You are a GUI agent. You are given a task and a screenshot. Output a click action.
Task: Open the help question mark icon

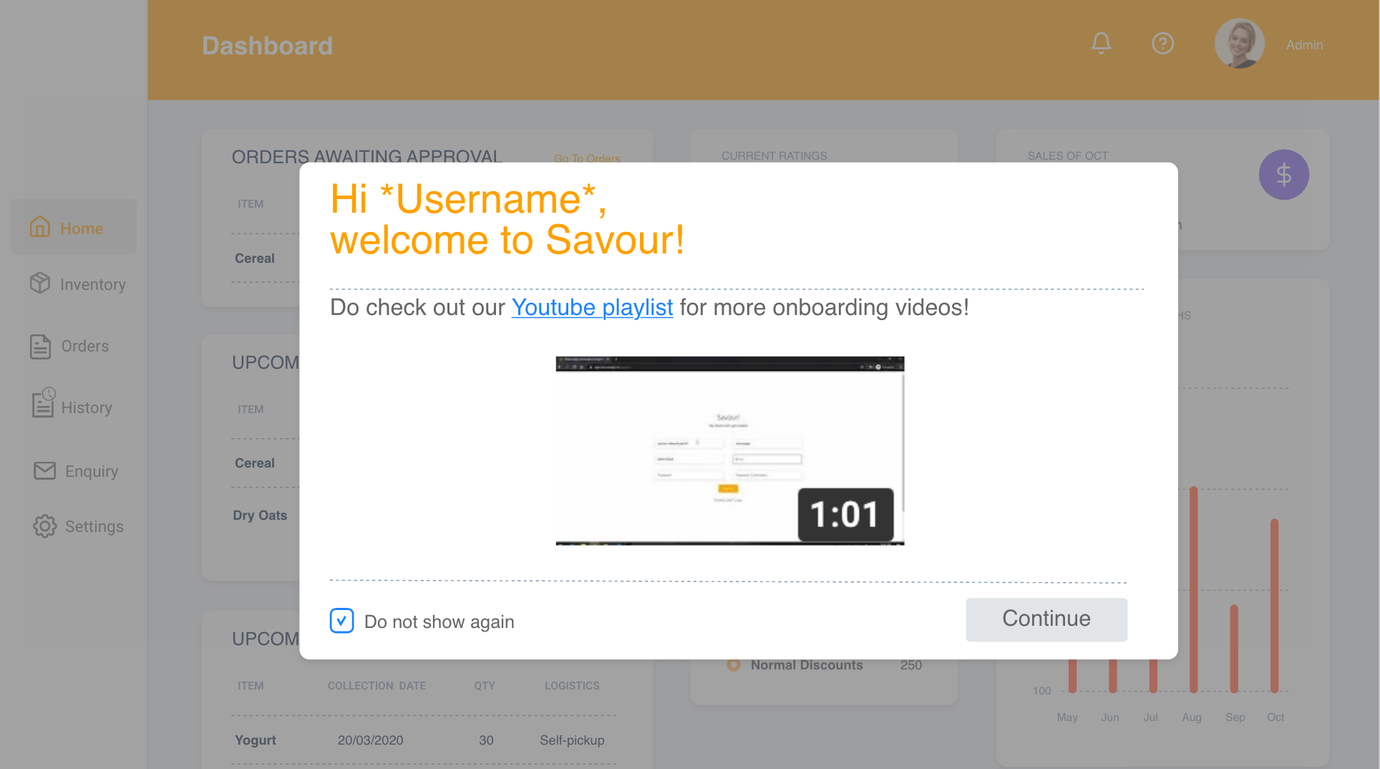[1162, 43]
